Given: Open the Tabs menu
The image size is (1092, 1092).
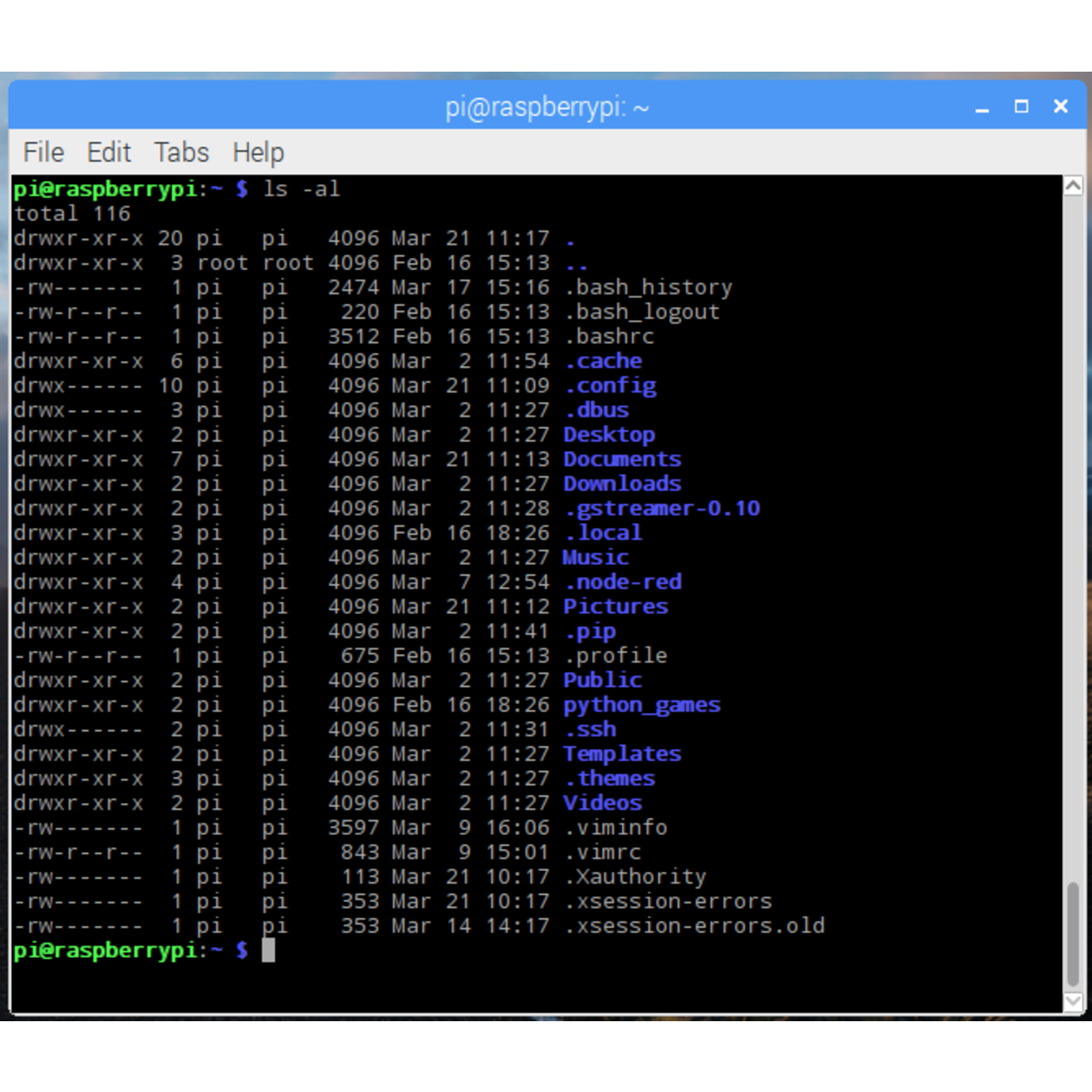Looking at the screenshot, I should 181,153.
